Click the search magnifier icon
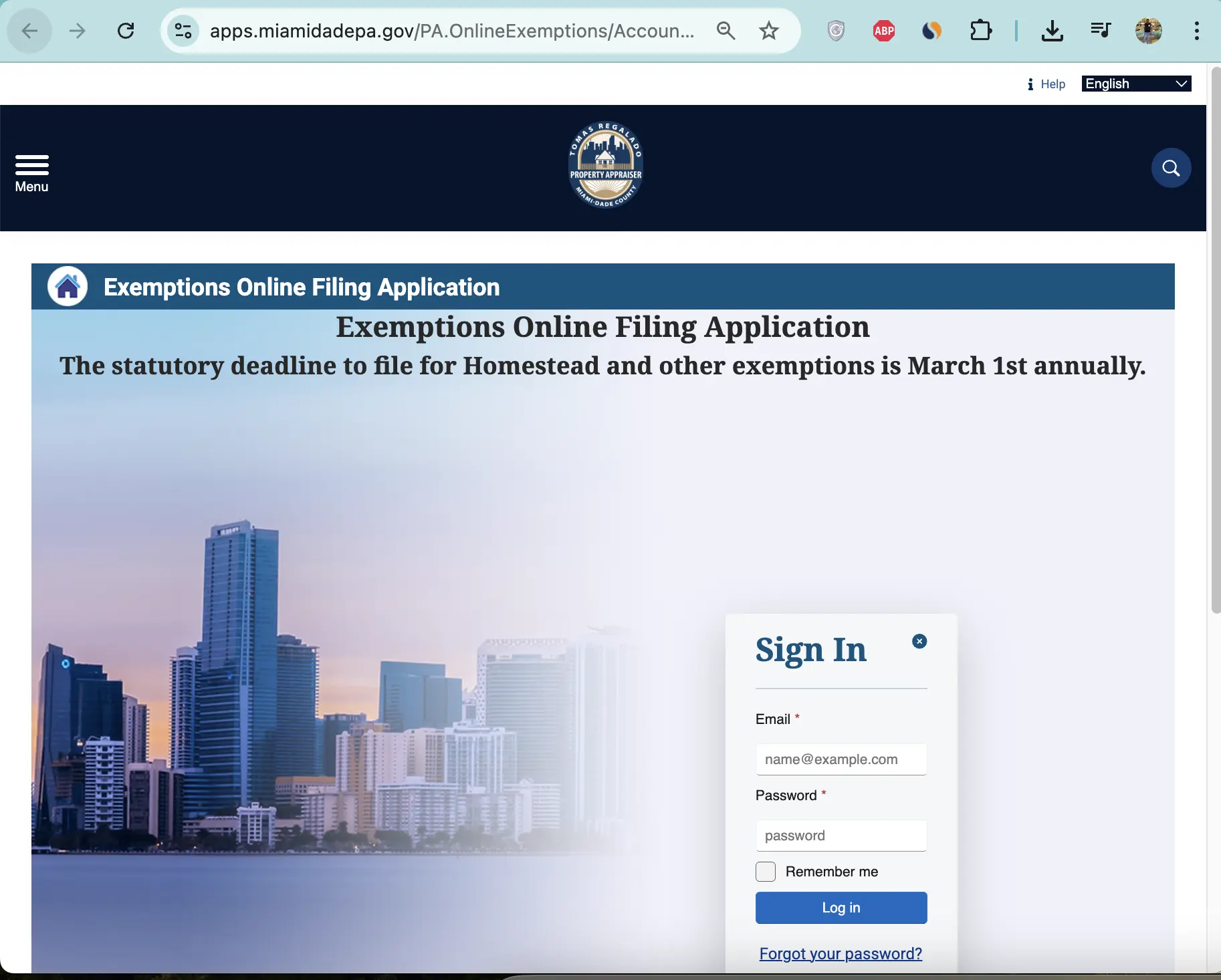The width and height of the screenshot is (1221, 980). click(x=1170, y=168)
